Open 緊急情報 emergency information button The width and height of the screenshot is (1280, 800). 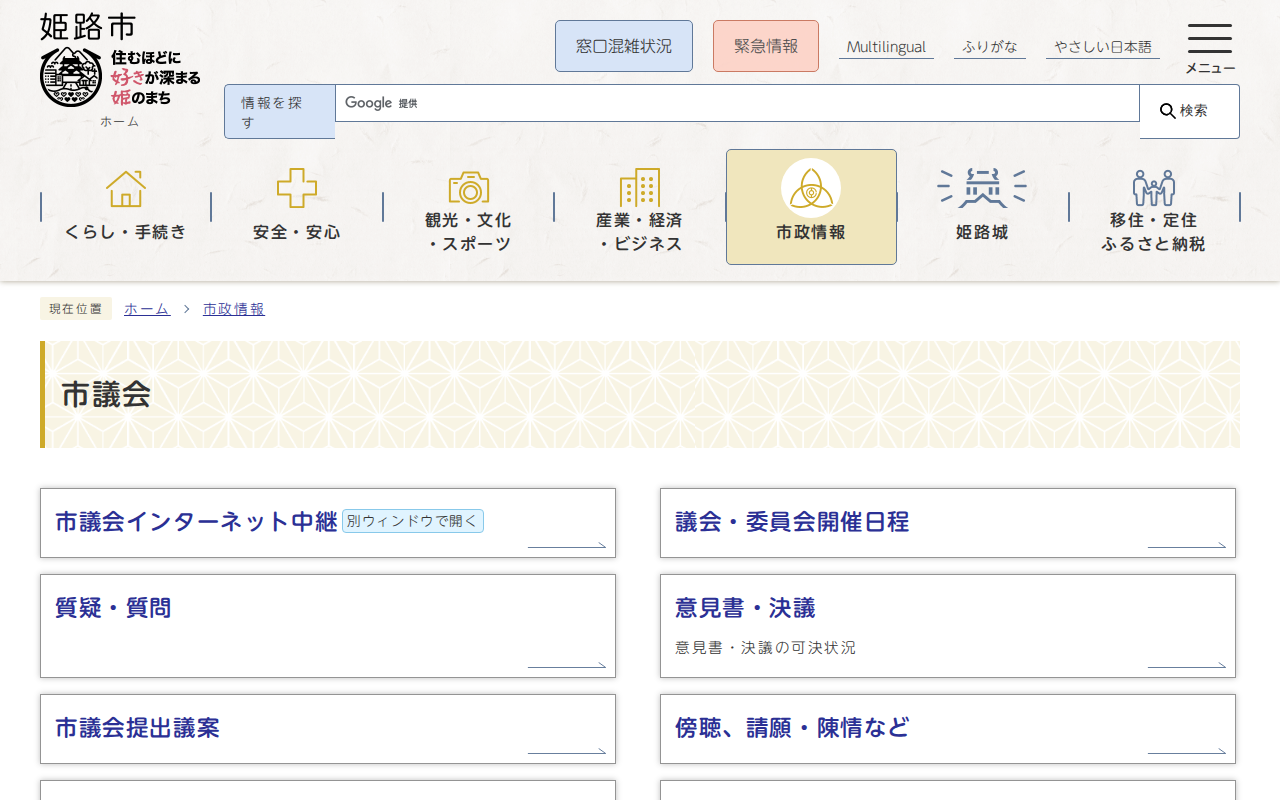(766, 46)
